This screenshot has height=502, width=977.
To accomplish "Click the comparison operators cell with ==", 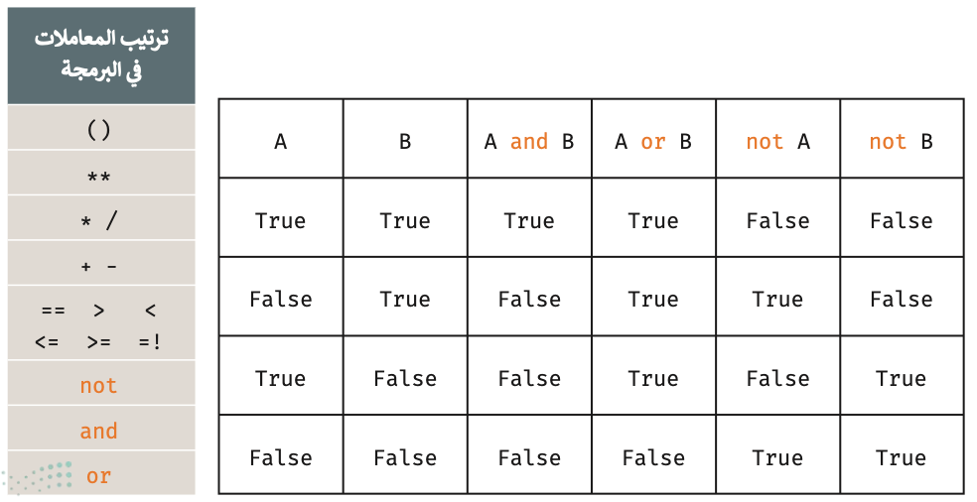I will pyautogui.click(x=101, y=323).
